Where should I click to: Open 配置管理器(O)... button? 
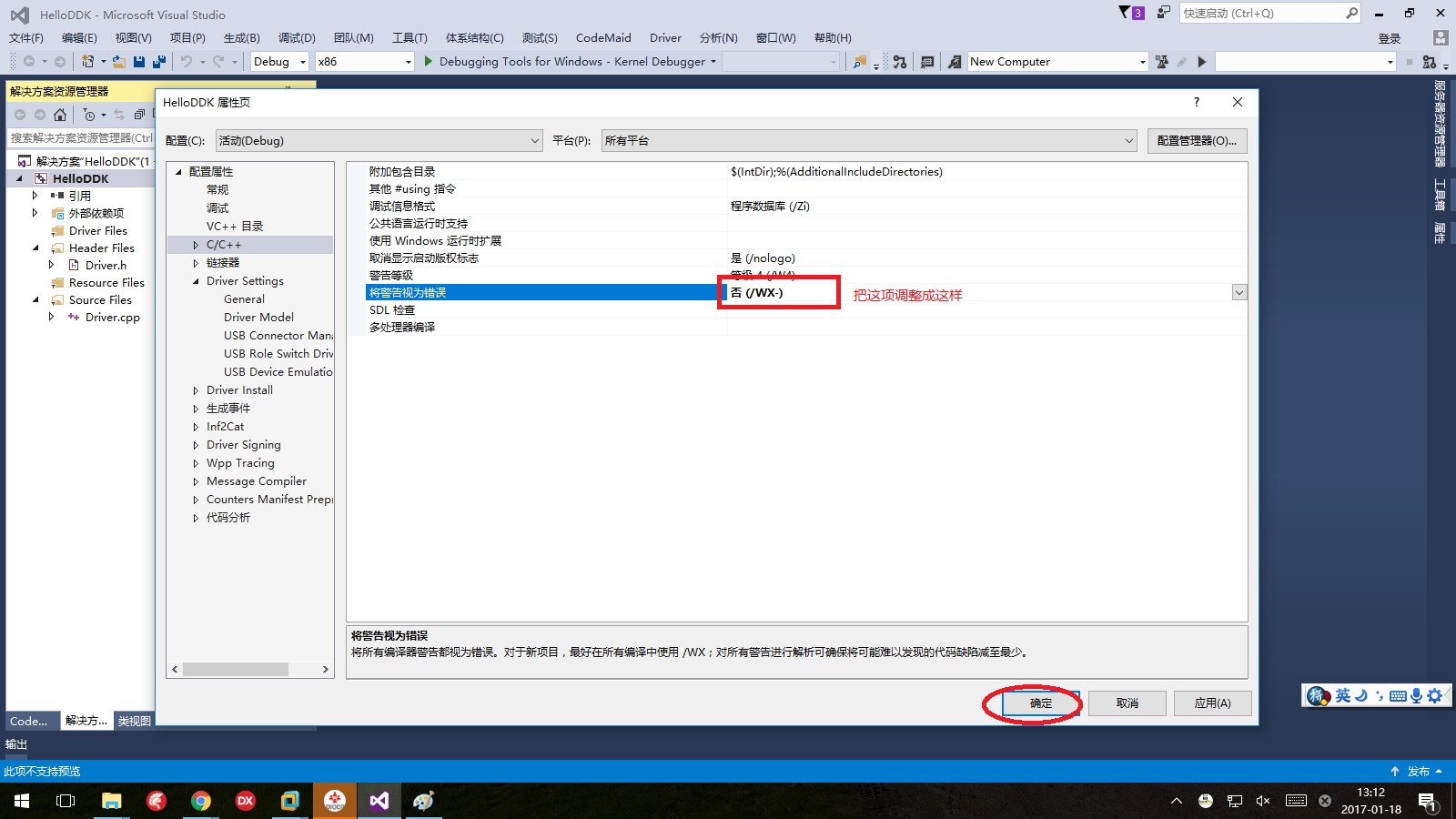[1197, 140]
